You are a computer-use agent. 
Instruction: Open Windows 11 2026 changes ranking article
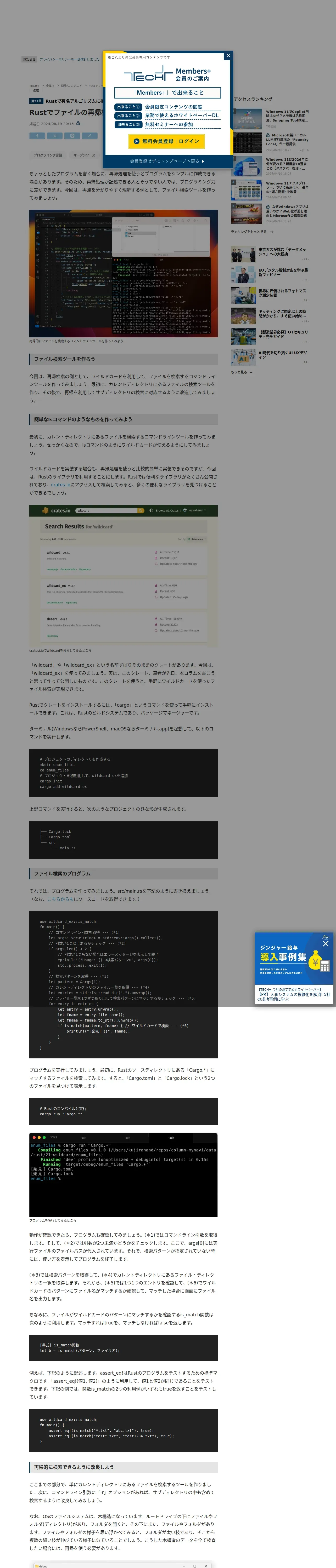(287, 164)
